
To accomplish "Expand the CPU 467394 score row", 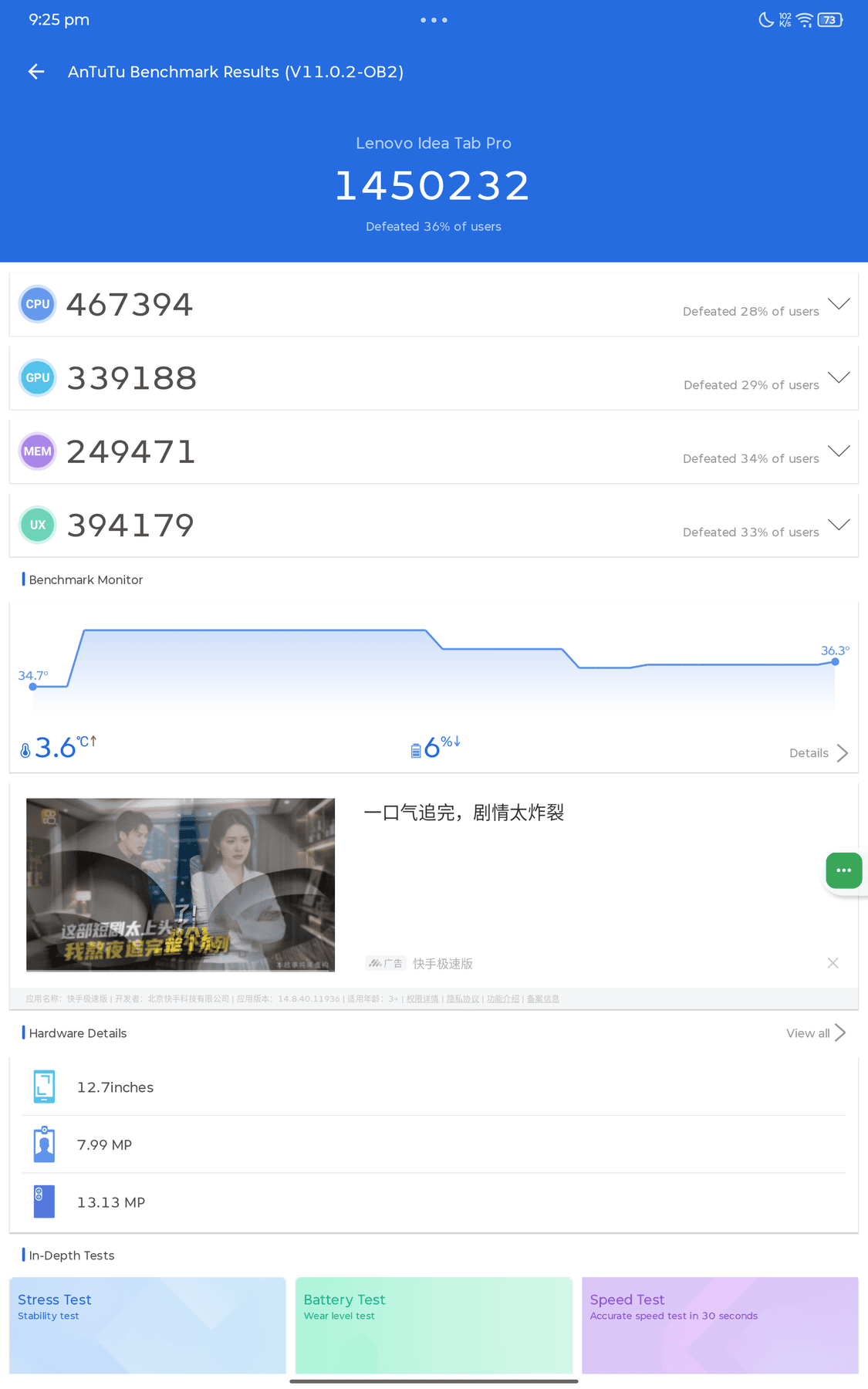I will pos(839,303).
